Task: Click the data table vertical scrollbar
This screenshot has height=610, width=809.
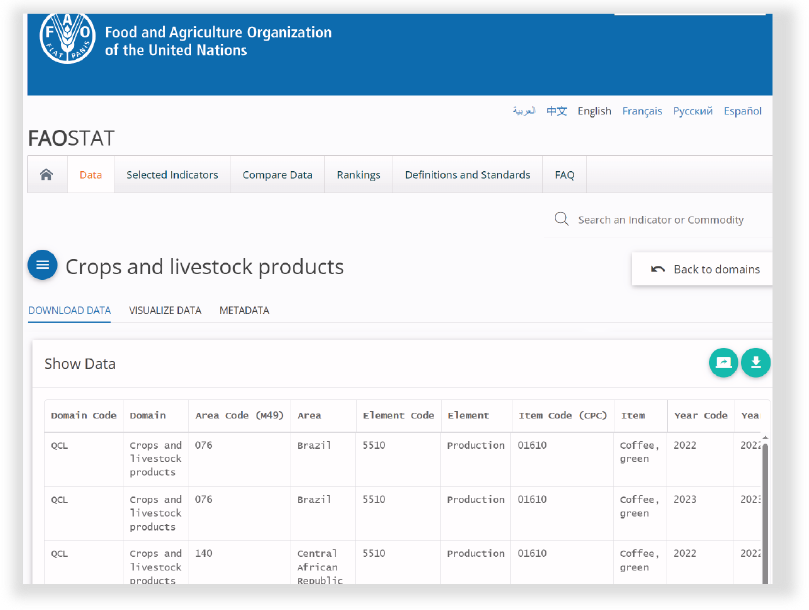Action: point(767,510)
